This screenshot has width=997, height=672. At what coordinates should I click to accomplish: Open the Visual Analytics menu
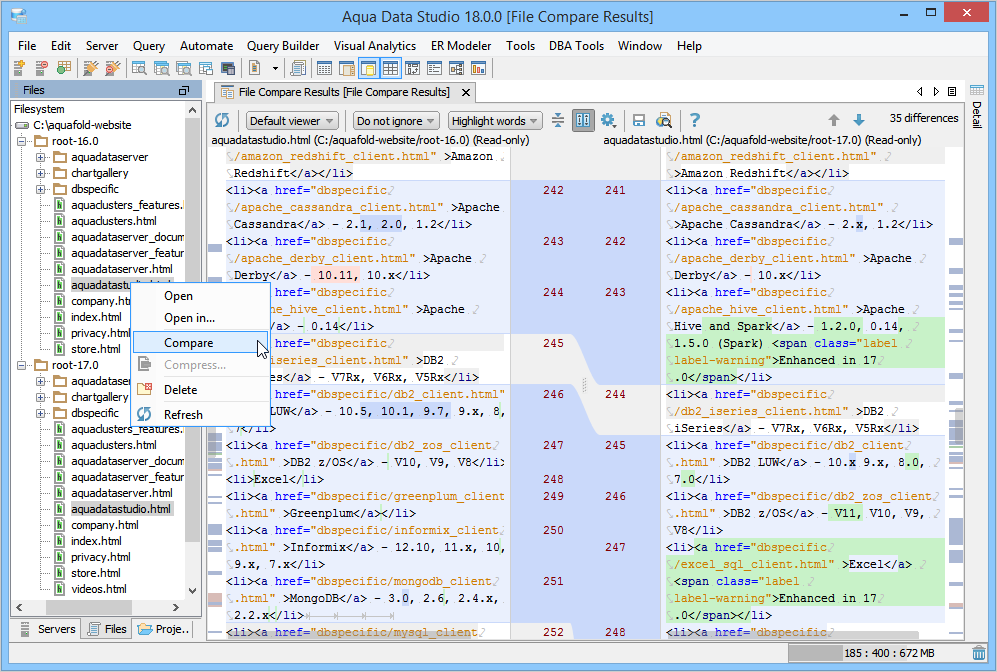[x=375, y=46]
